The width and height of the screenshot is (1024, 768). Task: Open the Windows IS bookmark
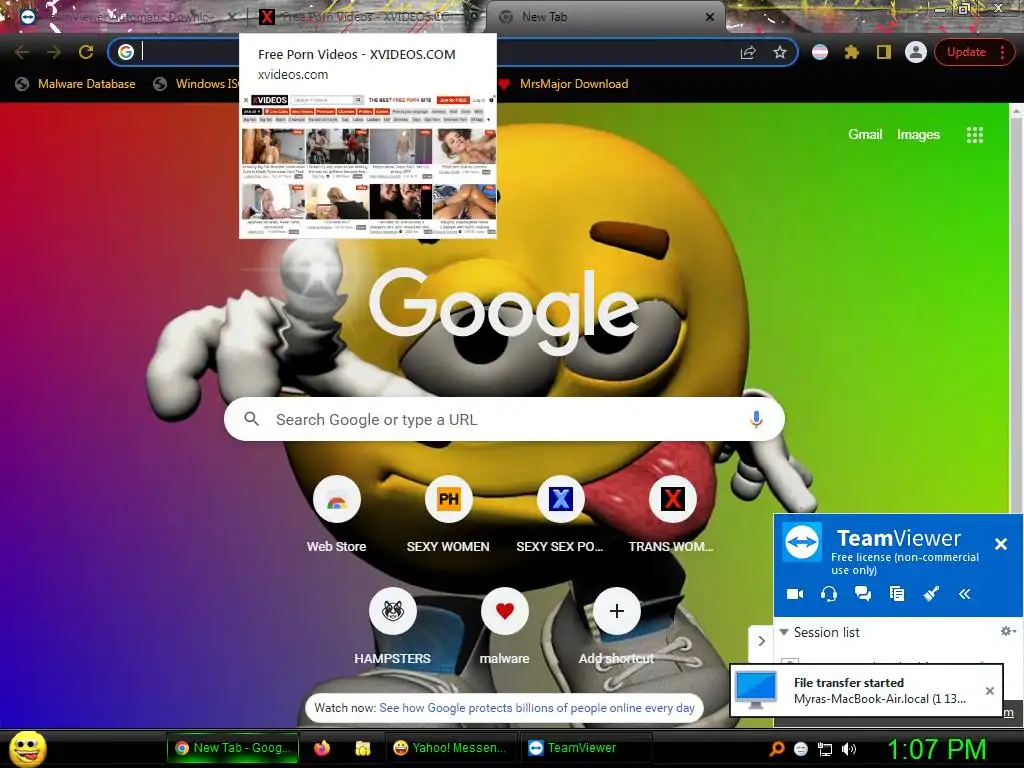click(x=196, y=84)
